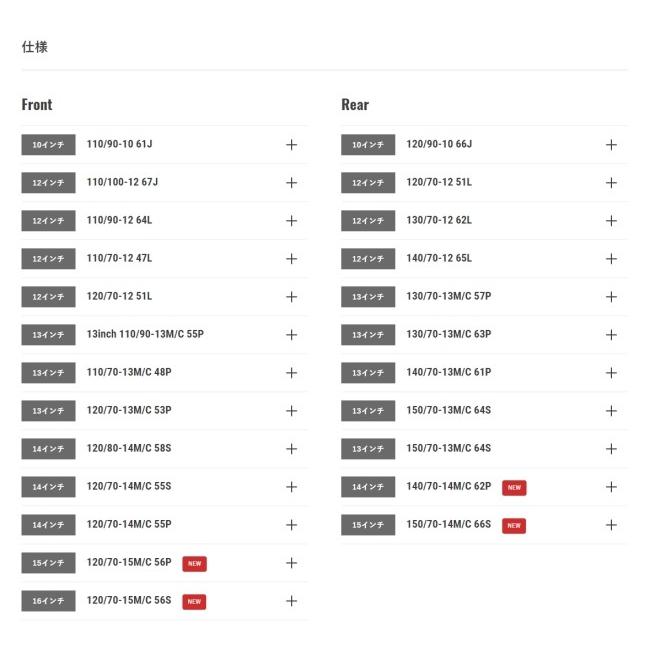Viewport: 650px width, 650px height.
Task: Click the 16インチ badge in Front list
Action: click(x=48, y=601)
